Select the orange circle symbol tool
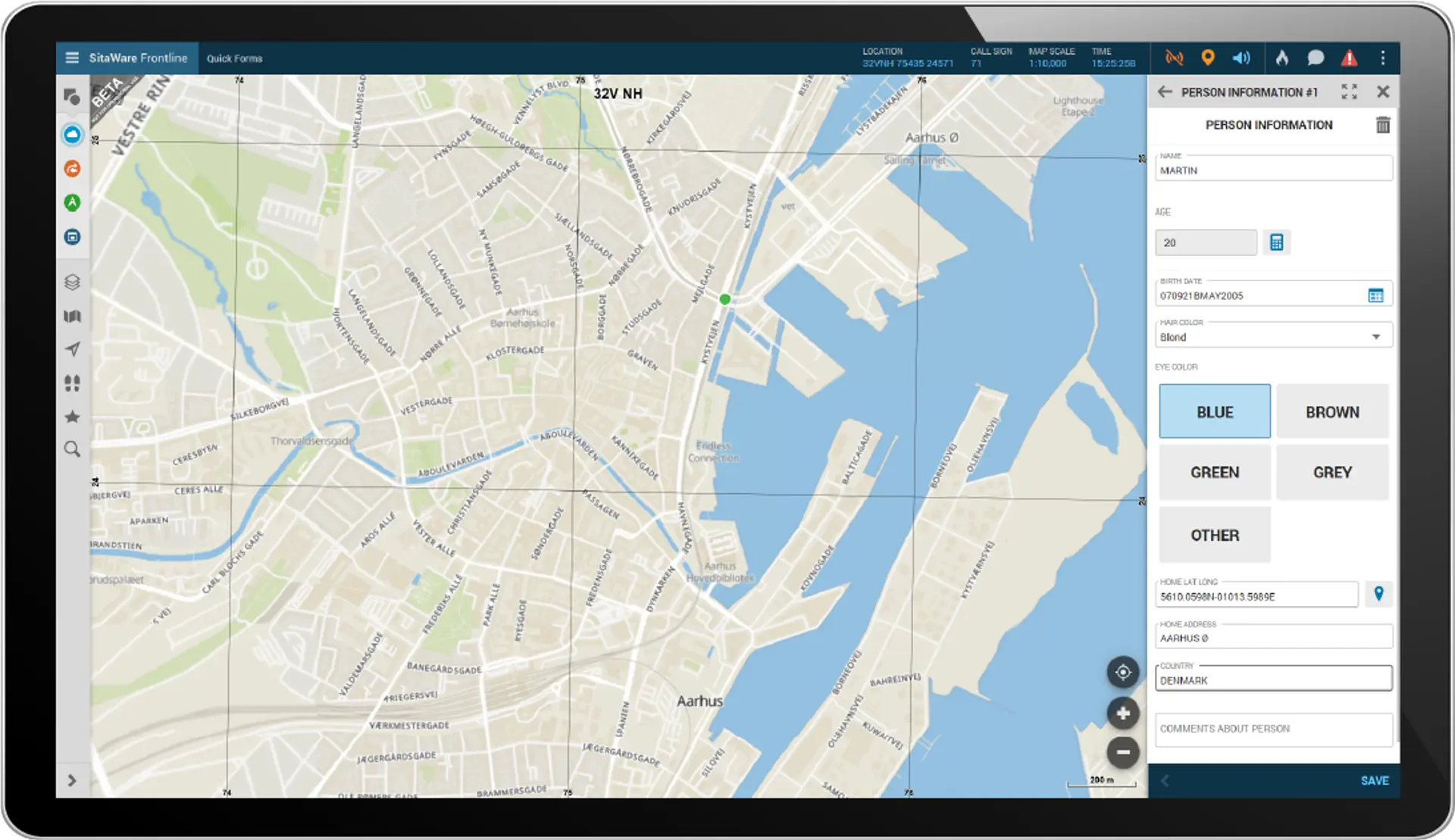 72,168
